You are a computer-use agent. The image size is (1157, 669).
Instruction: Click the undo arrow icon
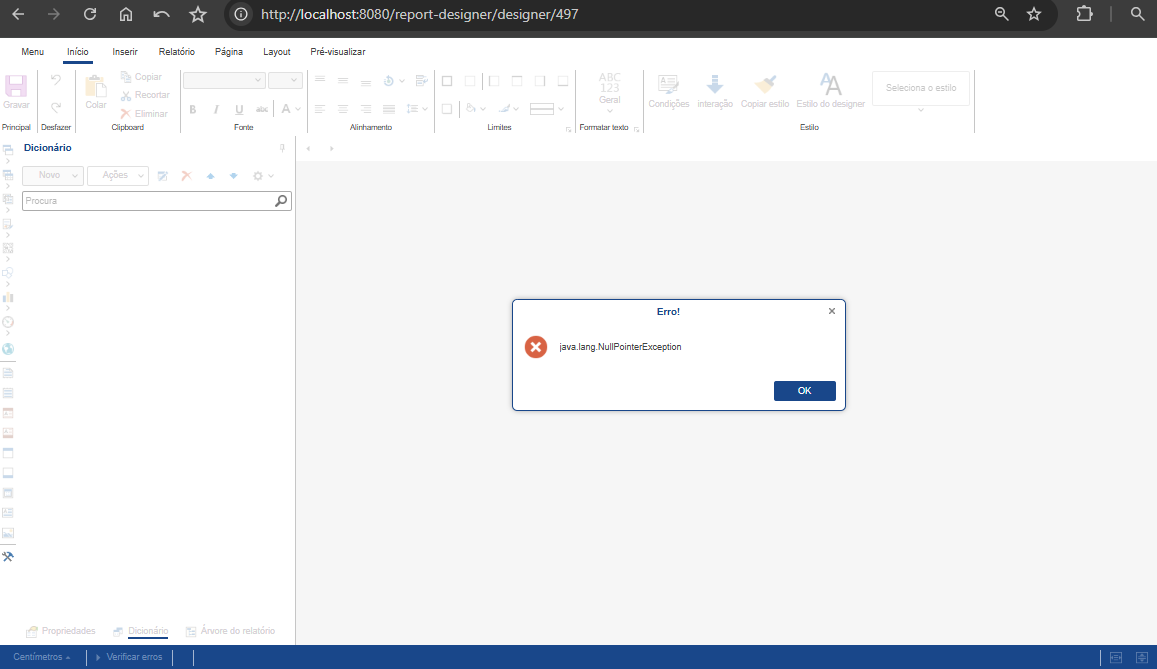coord(56,80)
